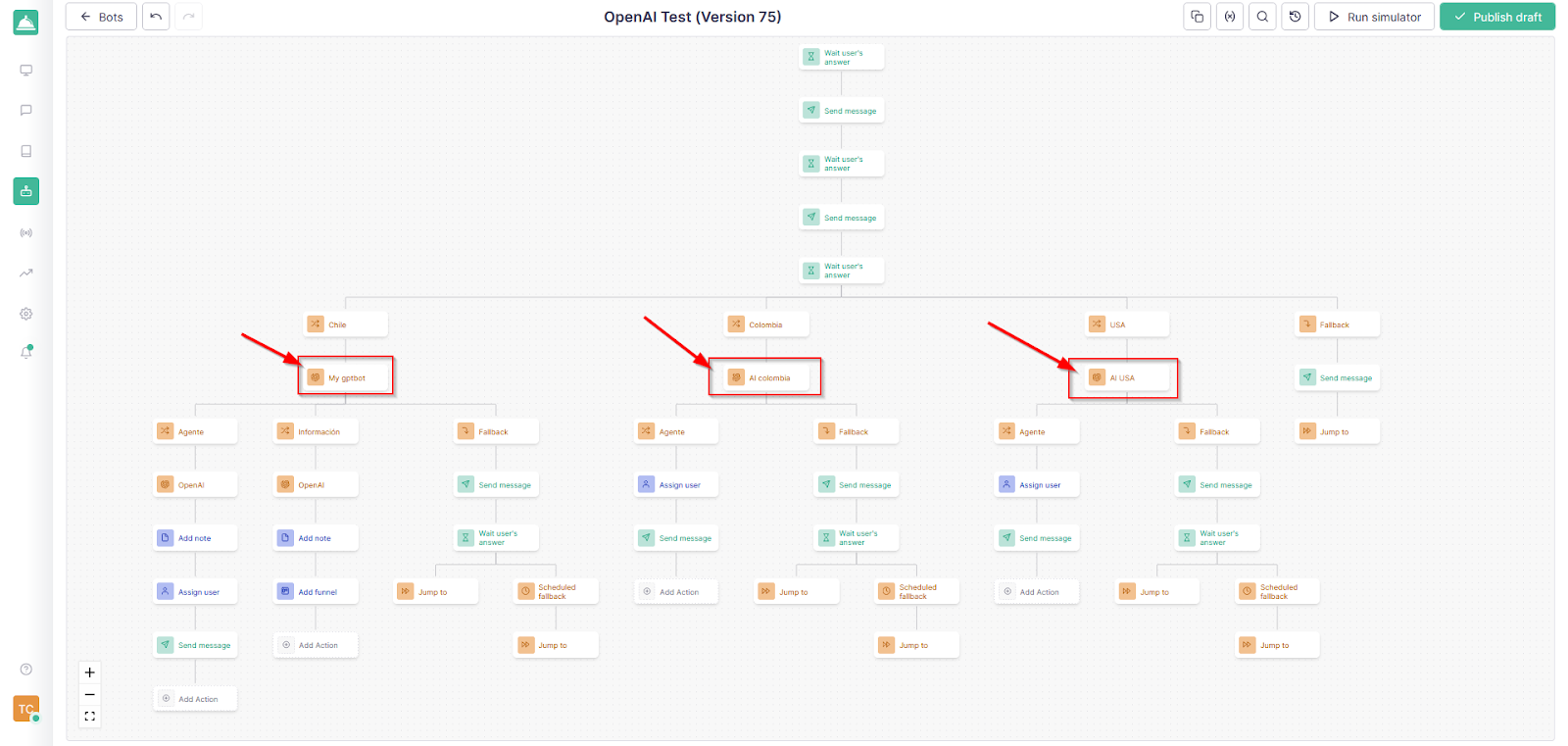Click the undo arrow button

pos(156,17)
